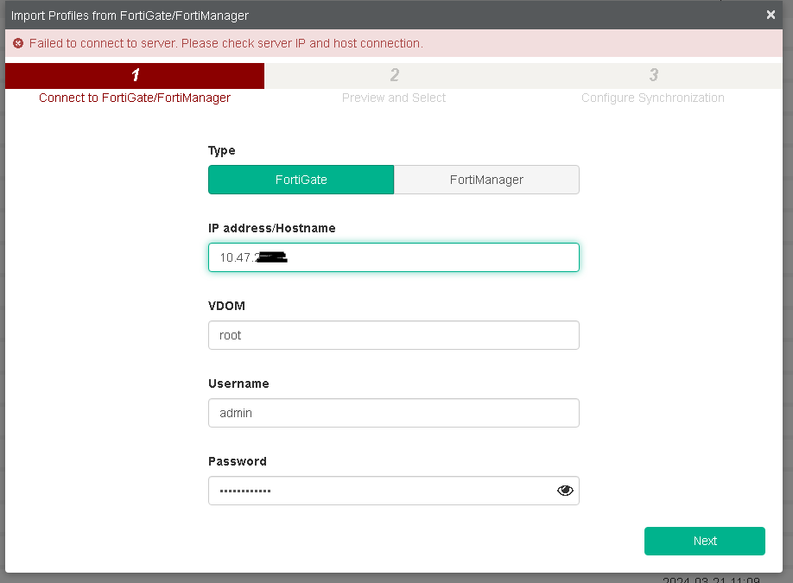
Task: Select the FortiGate type option
Action: coord(301,180)
